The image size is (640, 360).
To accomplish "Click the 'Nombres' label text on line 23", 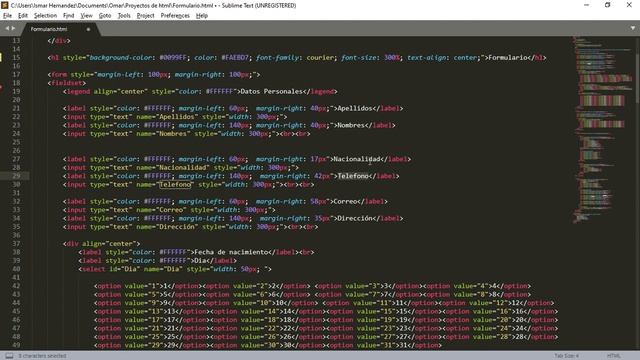I will 351,125.
